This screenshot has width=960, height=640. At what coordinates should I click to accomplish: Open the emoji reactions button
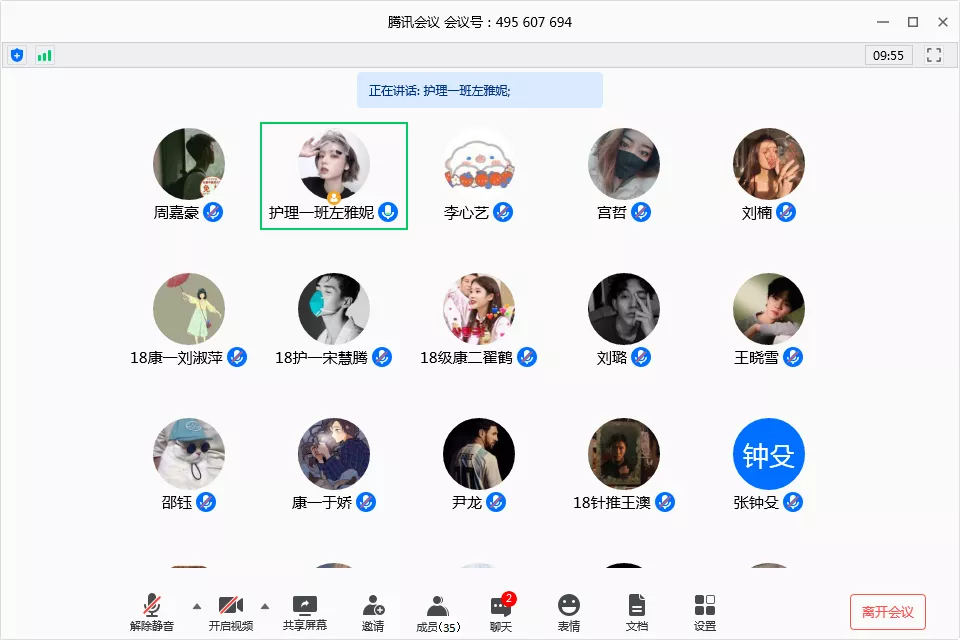pyautogui.click(x=568, y=612)
